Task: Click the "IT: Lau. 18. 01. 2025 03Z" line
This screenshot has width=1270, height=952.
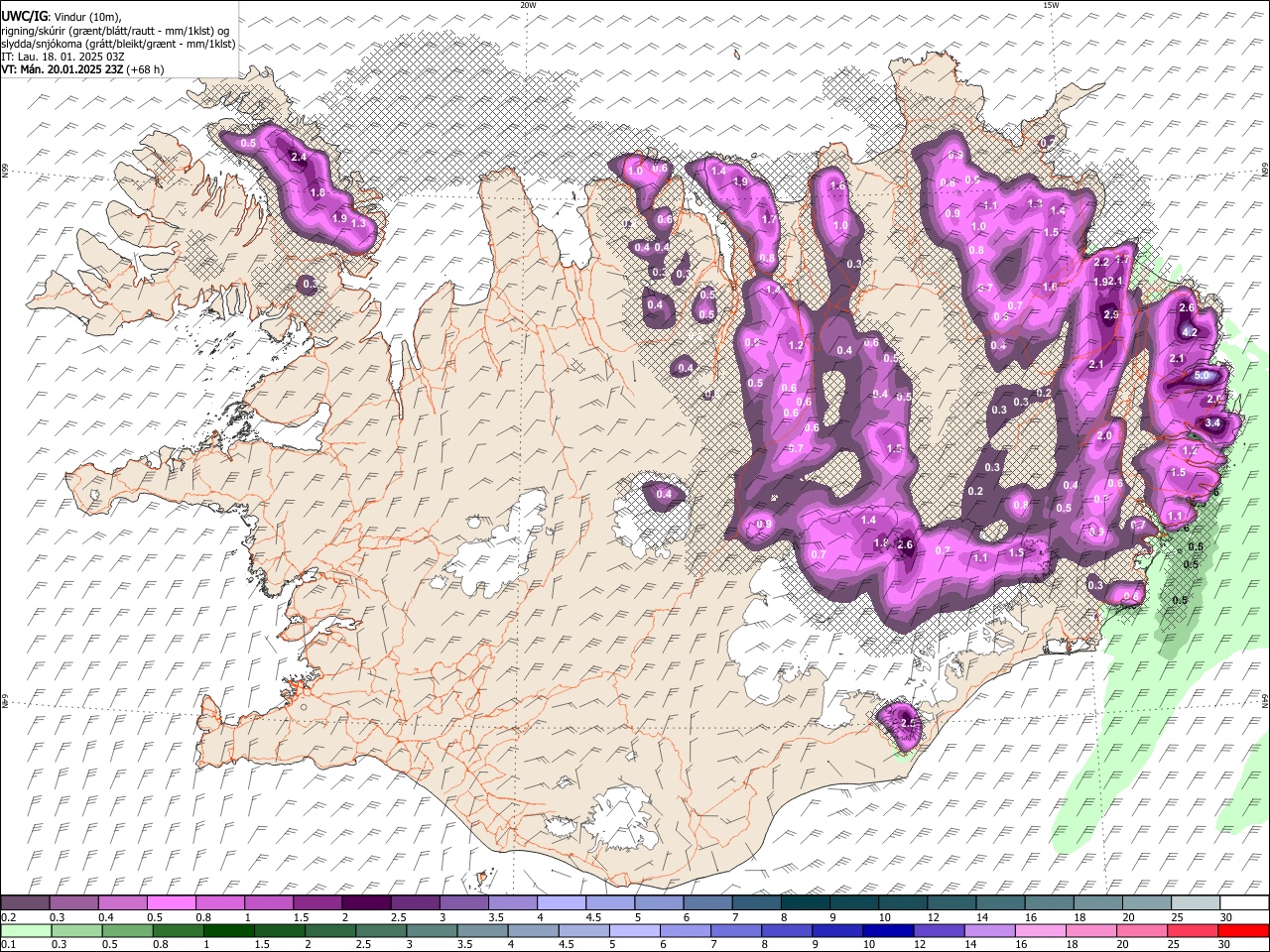Action: (x=63, y=58)
